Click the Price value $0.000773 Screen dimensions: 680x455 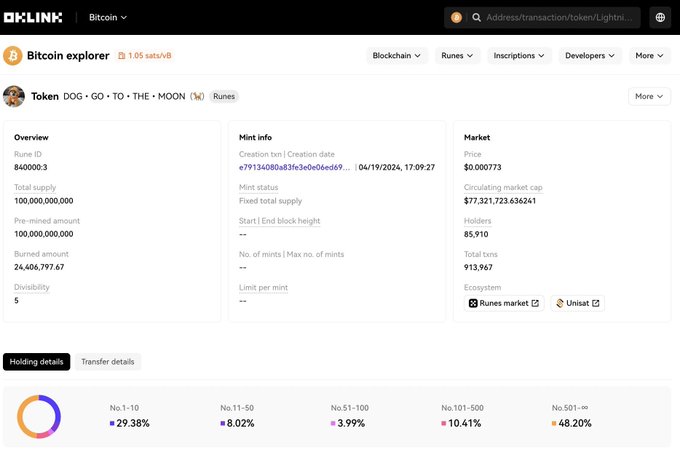click(482, 167)
